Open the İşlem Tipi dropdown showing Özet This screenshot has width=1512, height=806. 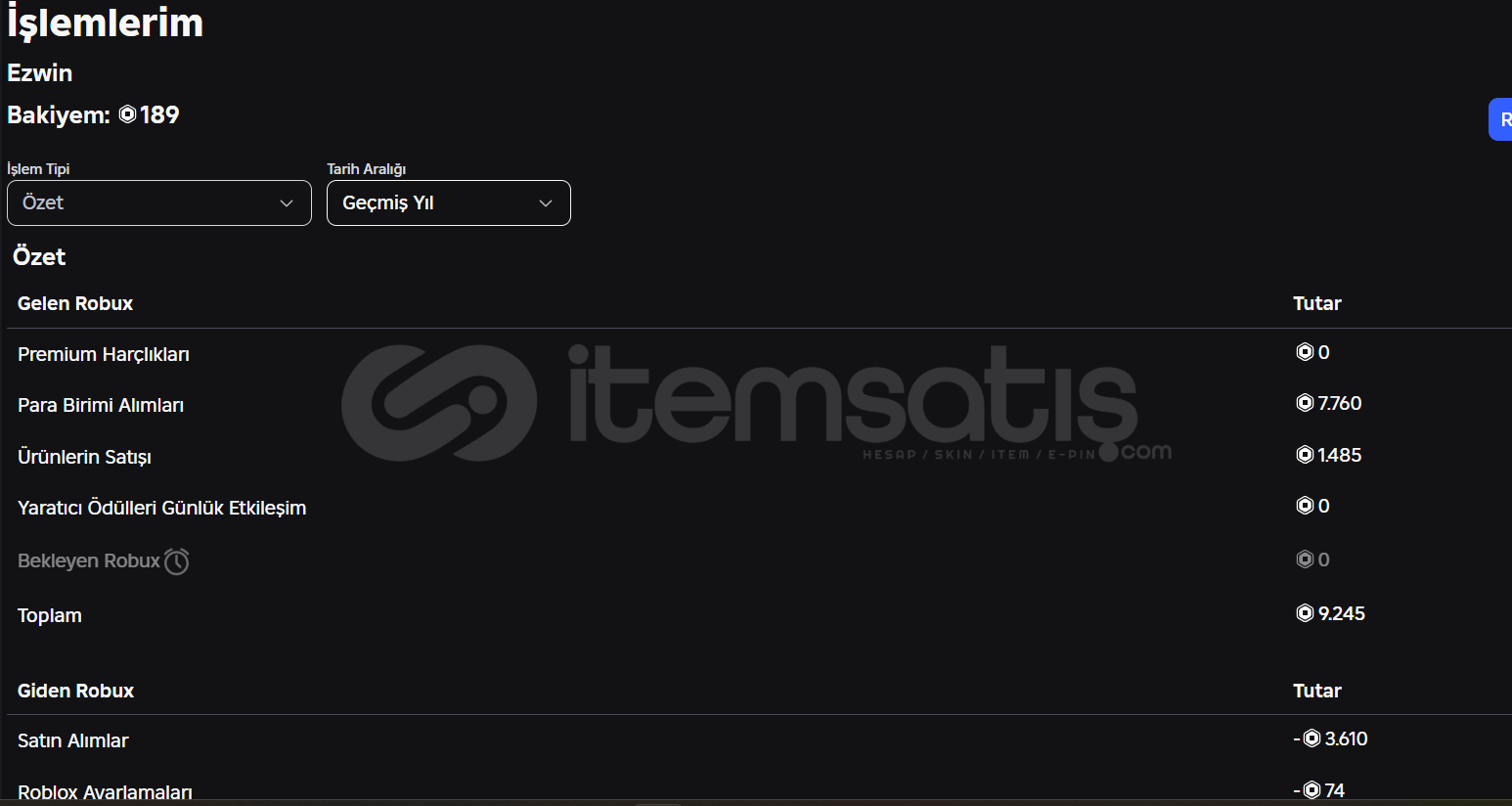click(159, 202)
